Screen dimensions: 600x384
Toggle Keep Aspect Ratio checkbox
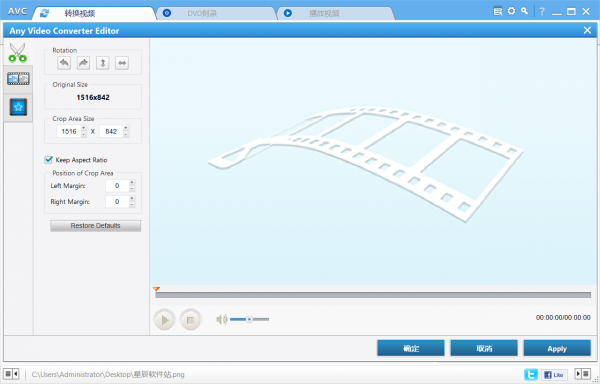click(x=49, y=160)
